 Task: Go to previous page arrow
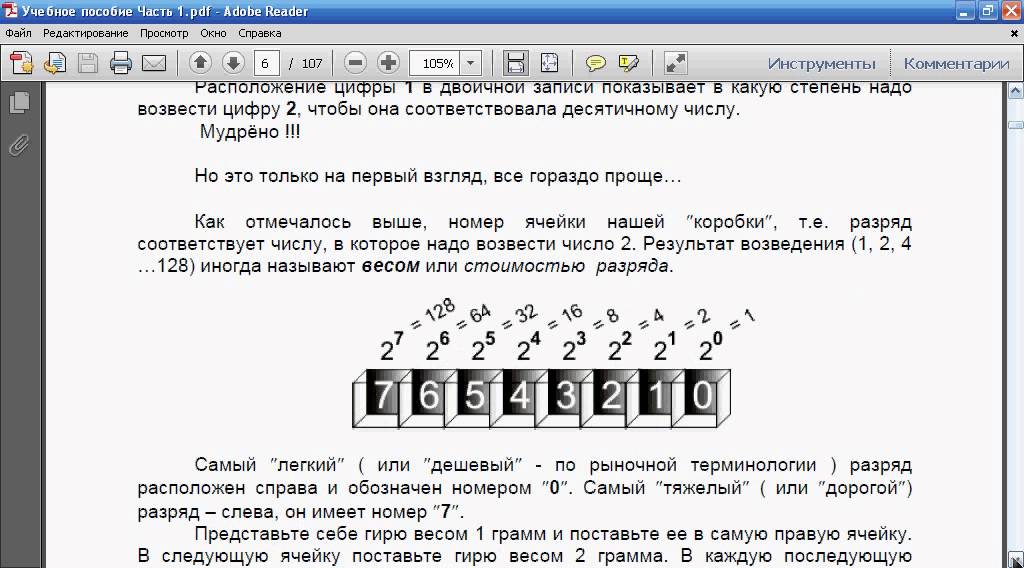[x=200, y=63]
